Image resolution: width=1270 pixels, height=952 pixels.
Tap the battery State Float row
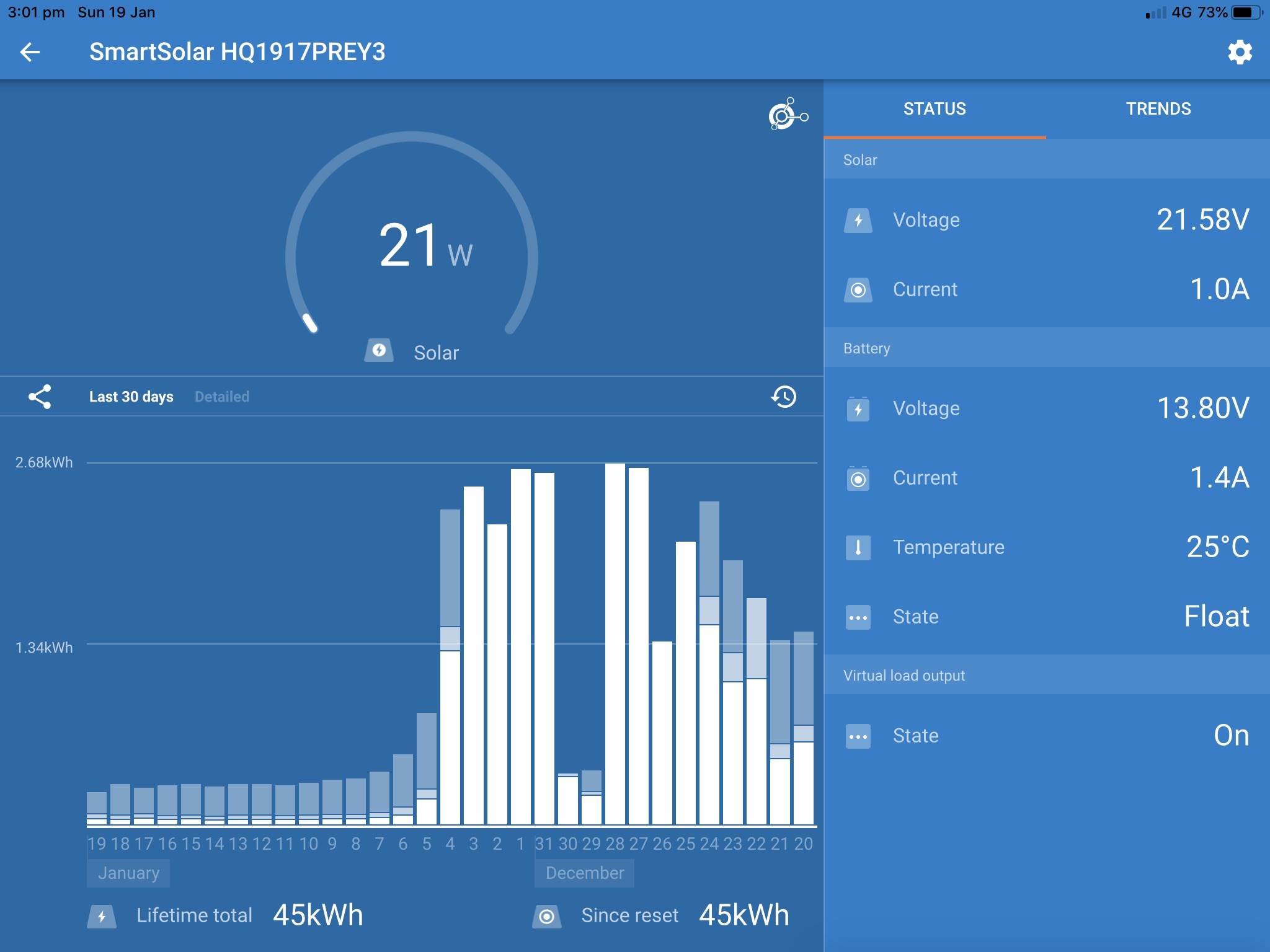[x=1046, y=617]
